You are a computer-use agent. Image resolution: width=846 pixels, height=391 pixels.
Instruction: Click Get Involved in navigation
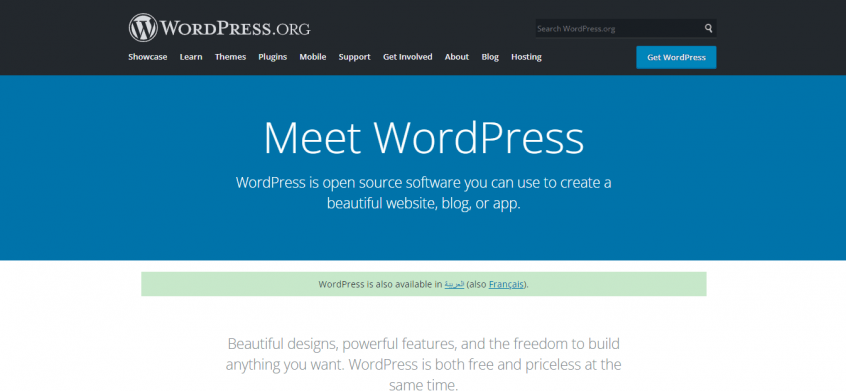pos(407,57)
